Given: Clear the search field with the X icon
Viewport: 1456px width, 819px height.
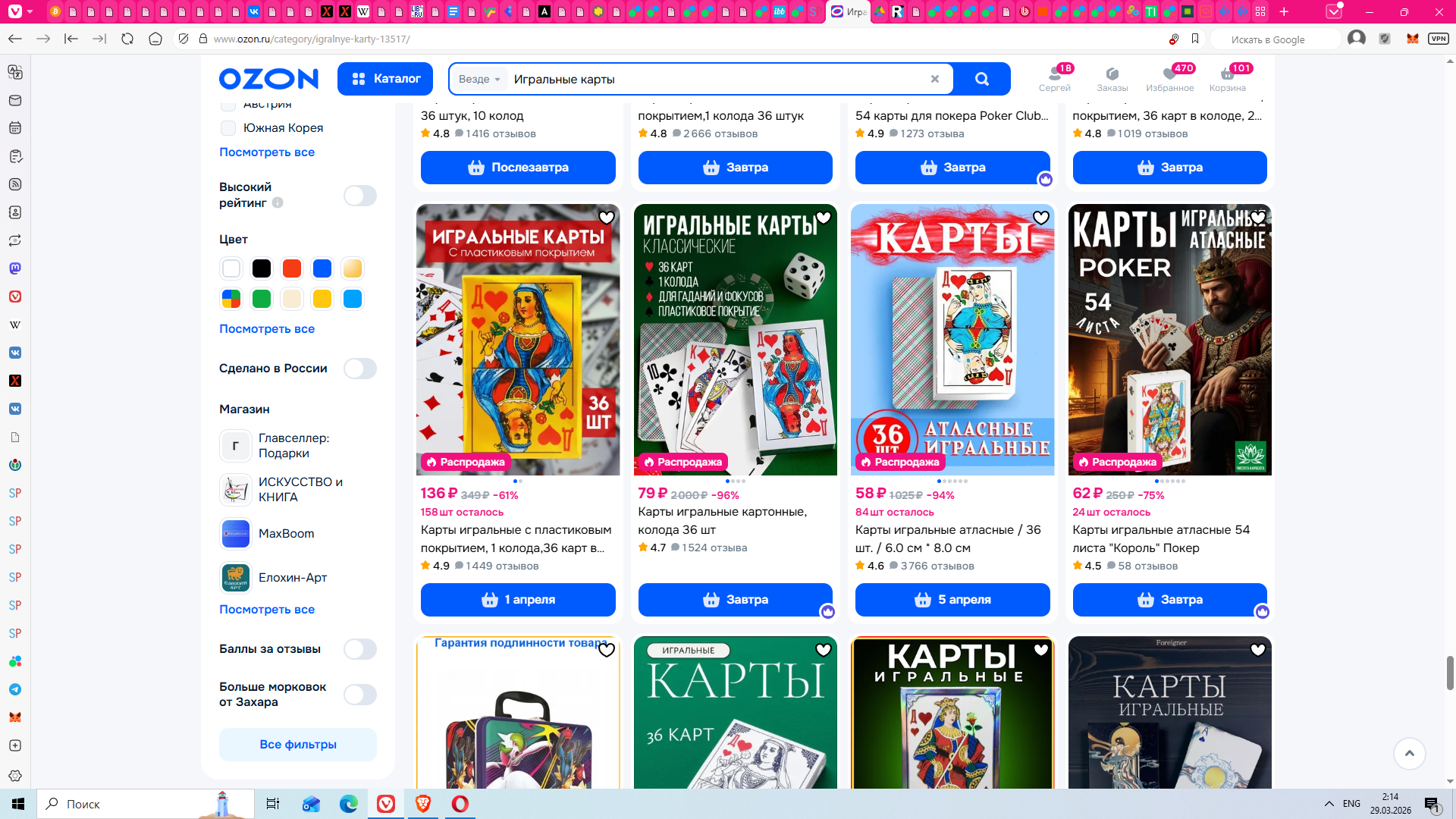Looking at the screenshot, I should coord(934,79).
